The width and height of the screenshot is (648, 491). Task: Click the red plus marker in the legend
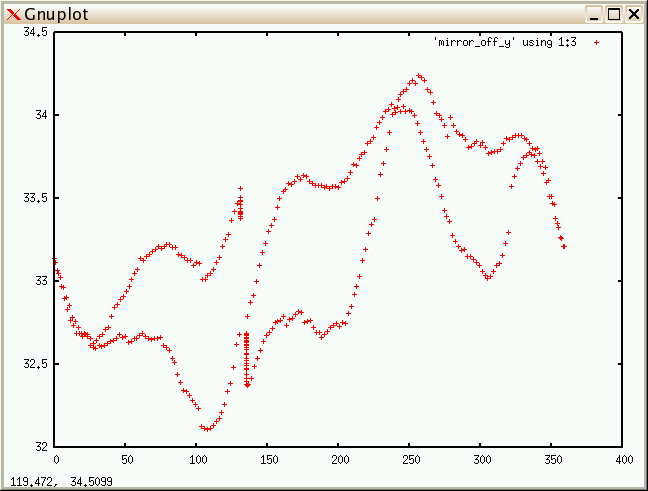[596, 42]
